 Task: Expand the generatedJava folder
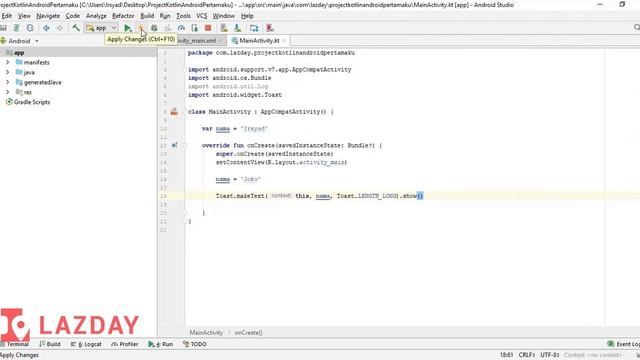tap(7, 82)
